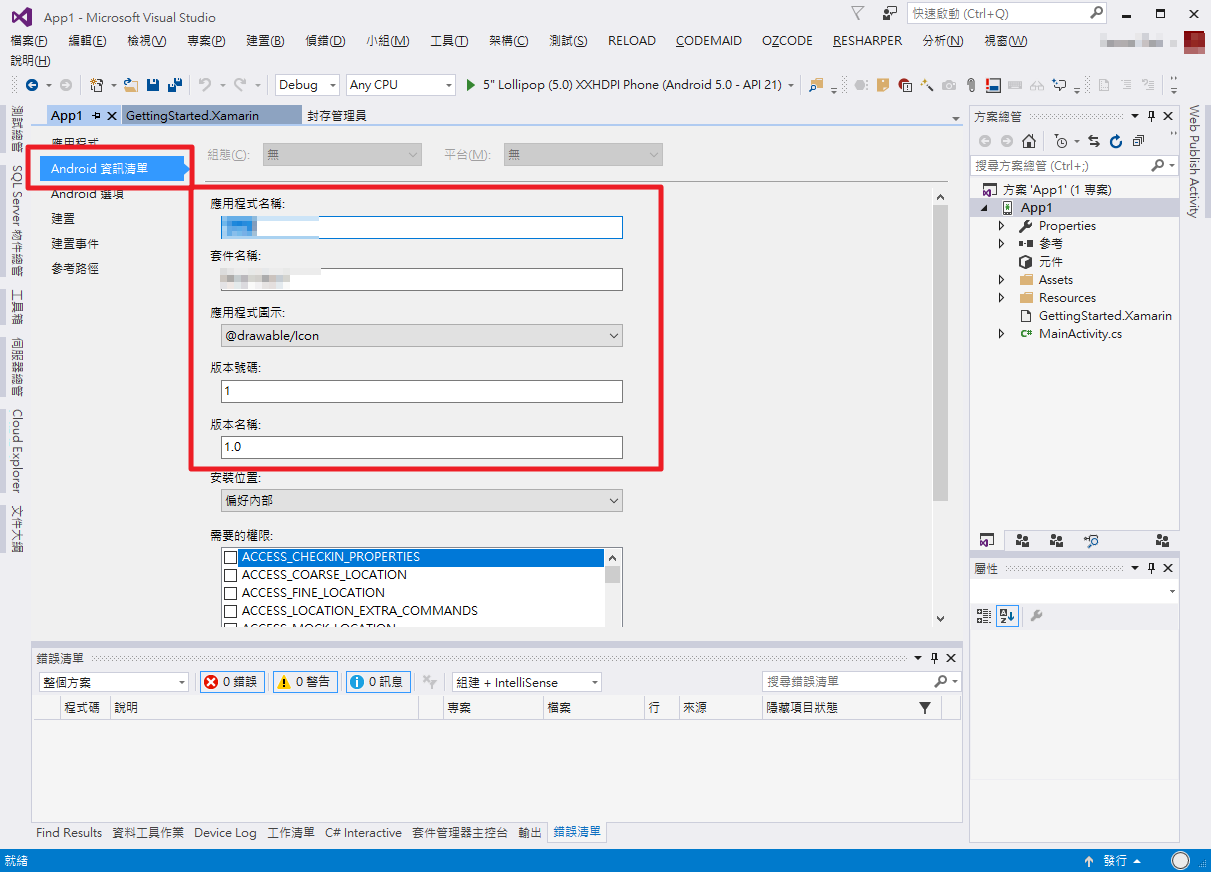
Task: Click the 快速啟動 (Ctrl+Q) search box
Action: 1007,13
